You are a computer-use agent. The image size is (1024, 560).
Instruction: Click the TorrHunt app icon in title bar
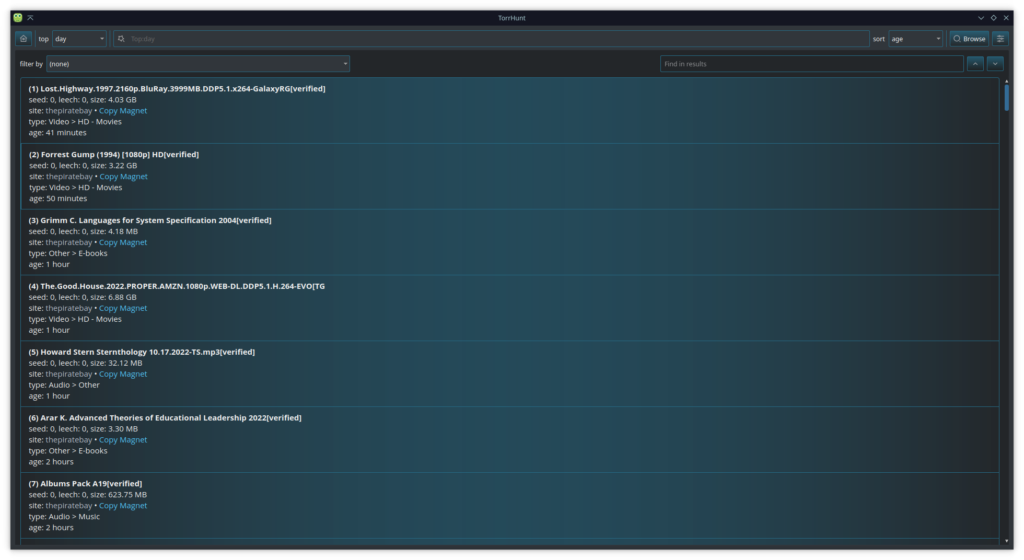pyautogui.click(x=18, y=17)
